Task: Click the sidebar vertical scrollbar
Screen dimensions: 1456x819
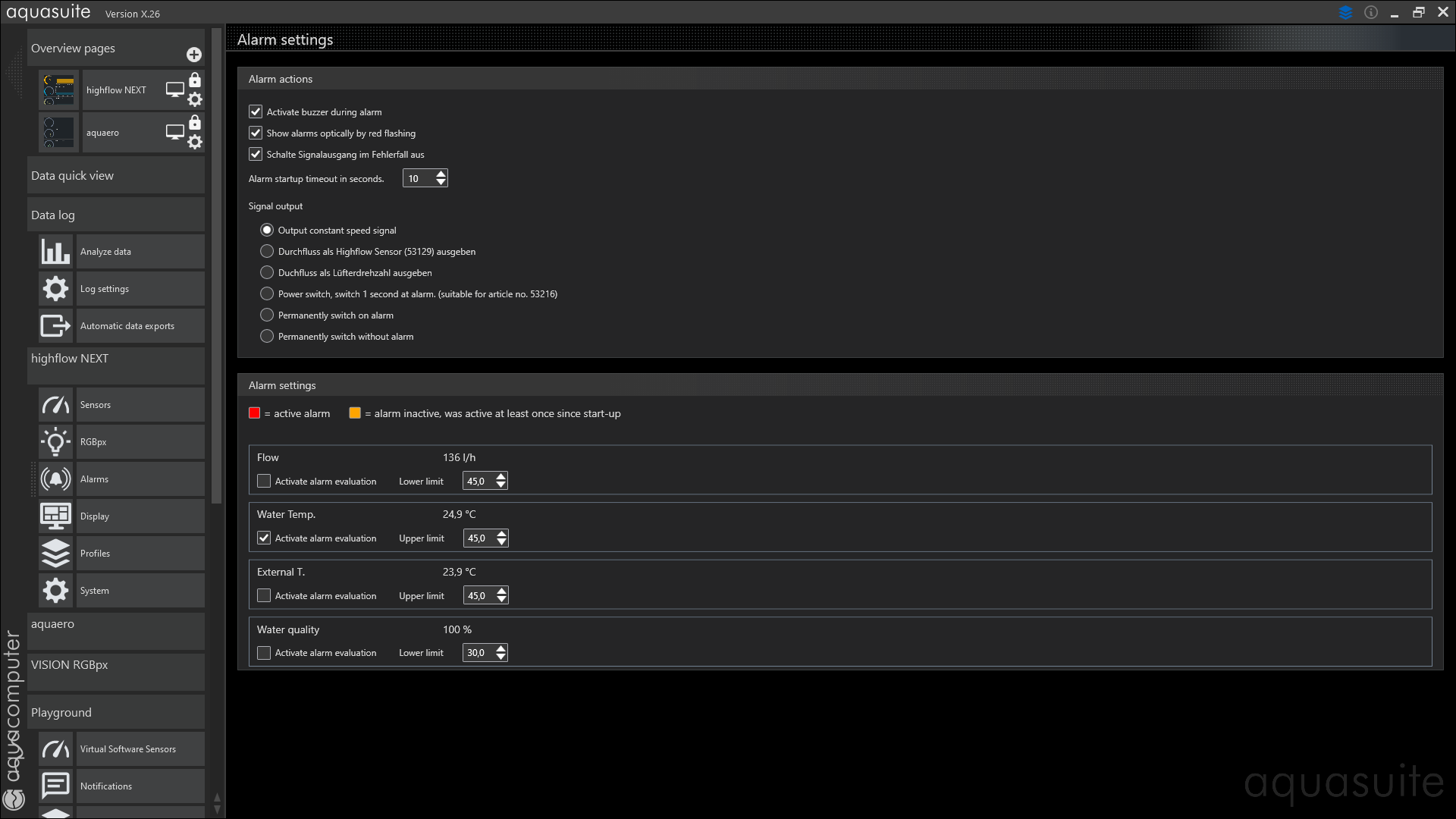Action: coord(217,265)
